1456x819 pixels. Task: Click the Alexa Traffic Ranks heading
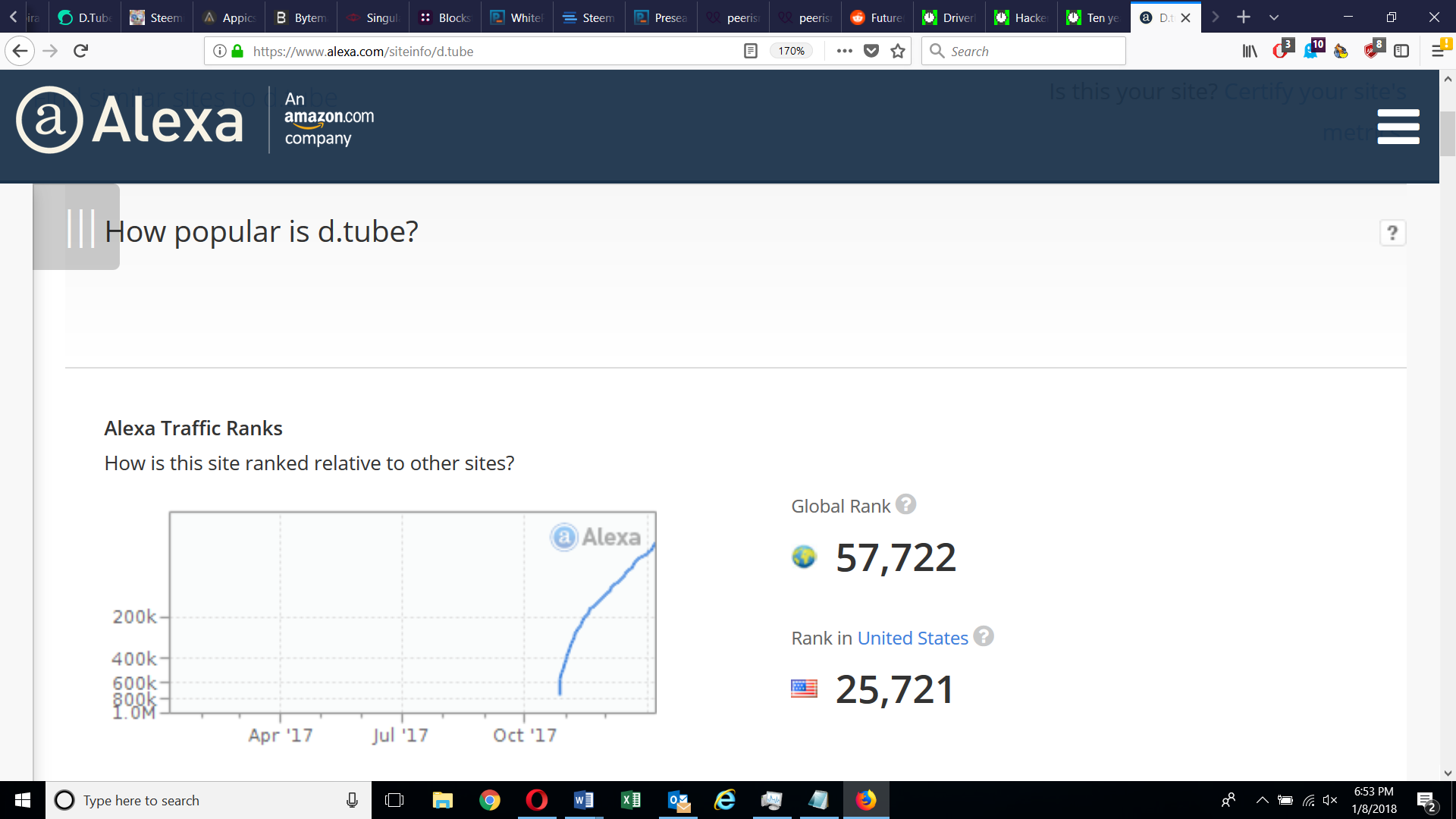click(x=193, y=428)
